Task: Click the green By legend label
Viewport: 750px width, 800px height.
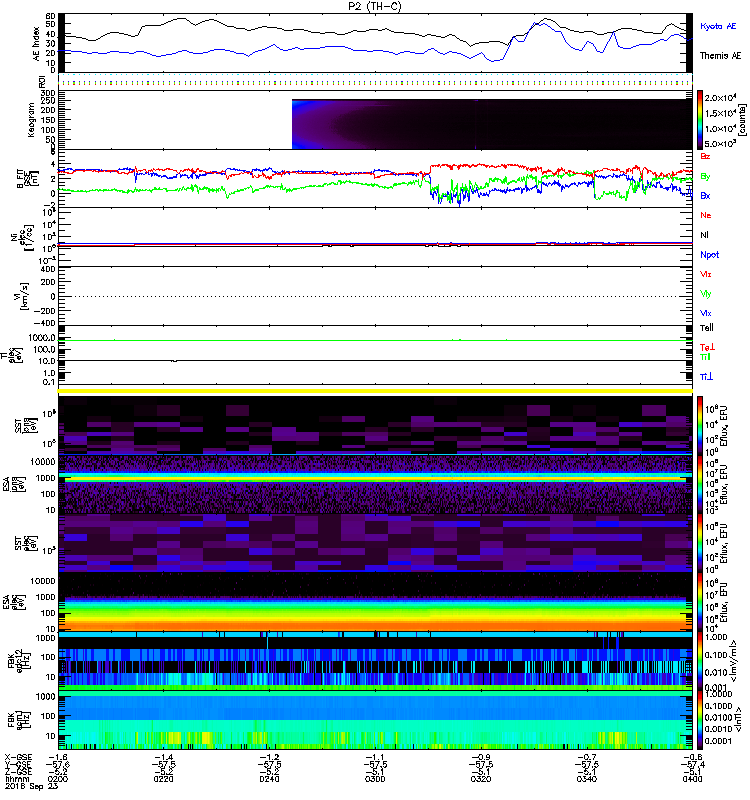Action: coord(705,176)
